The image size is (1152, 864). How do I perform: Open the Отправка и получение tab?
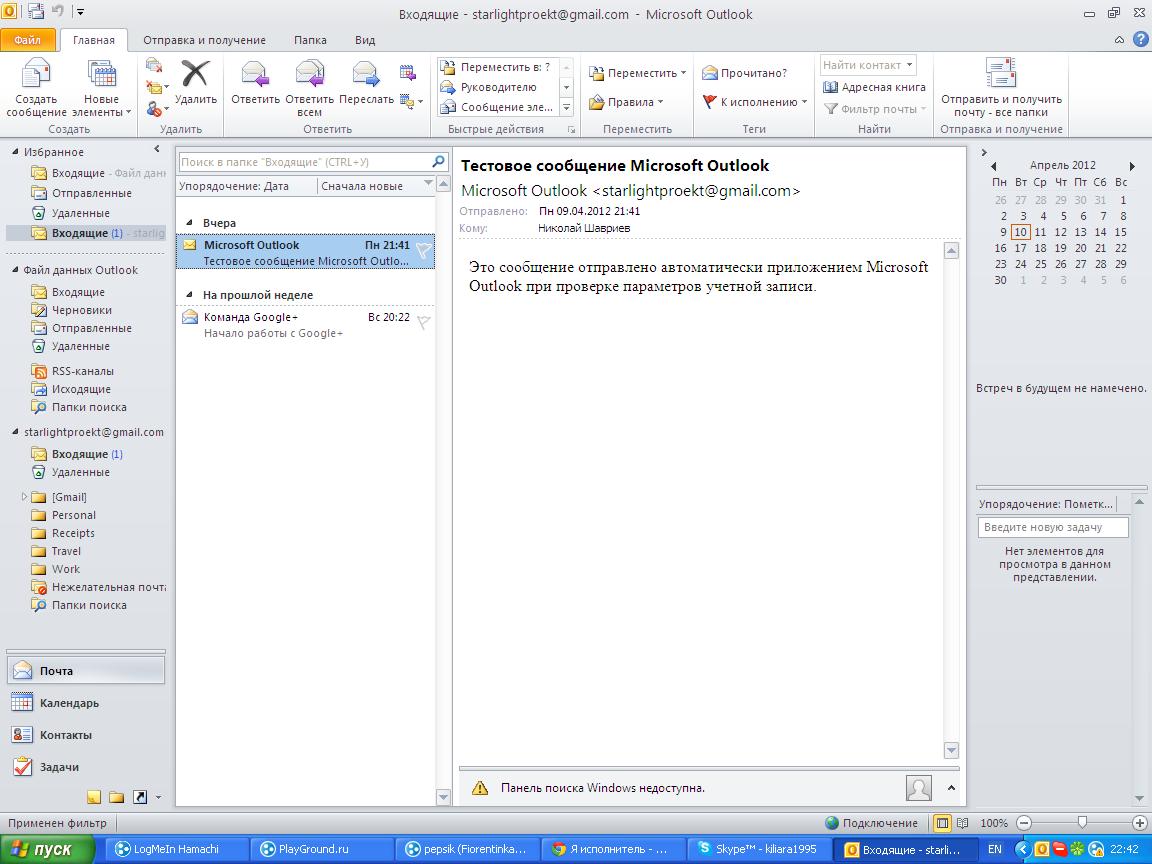tap(204, 40)
